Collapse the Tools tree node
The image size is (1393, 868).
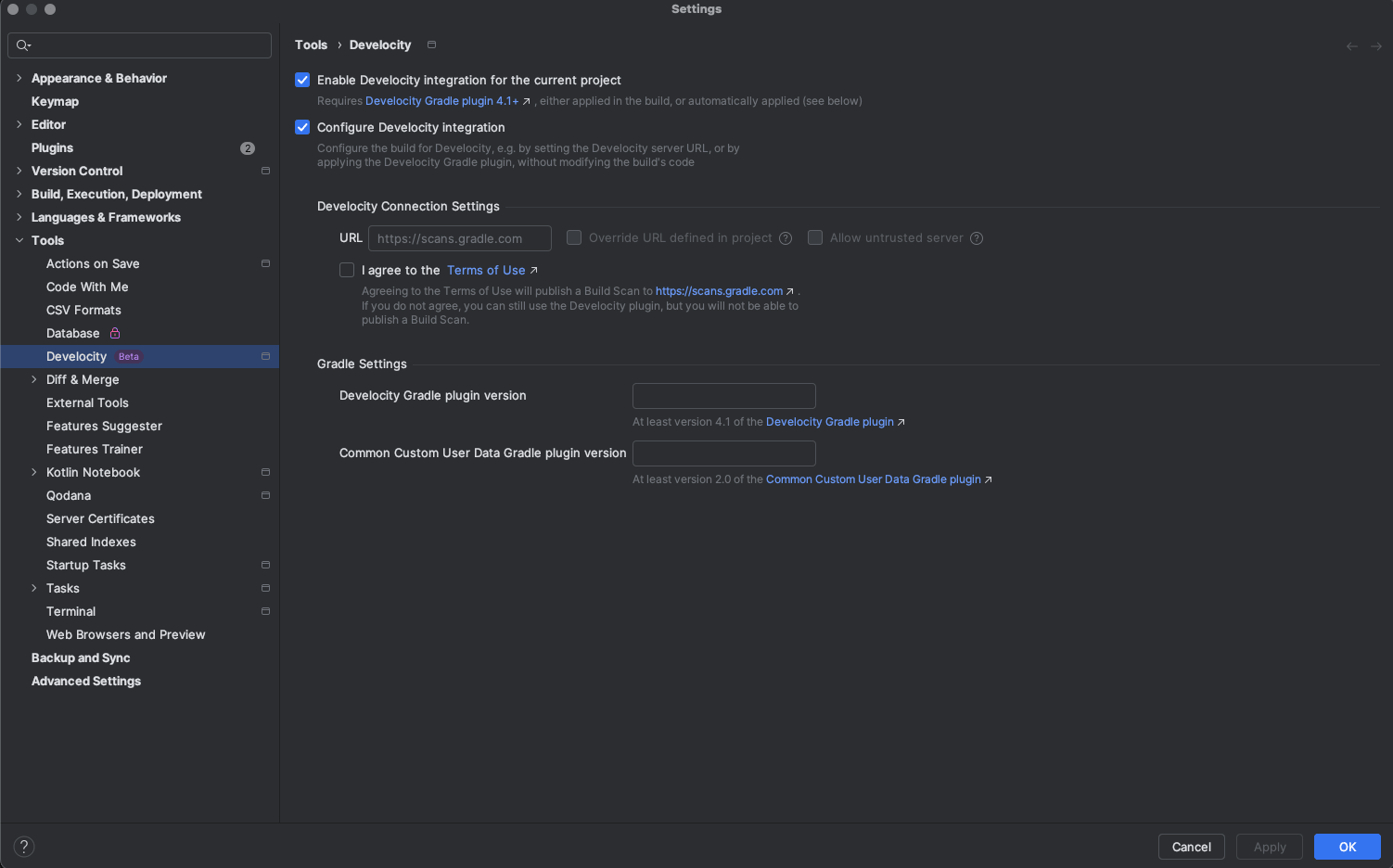pyautogui.click(x=19, y=240)
